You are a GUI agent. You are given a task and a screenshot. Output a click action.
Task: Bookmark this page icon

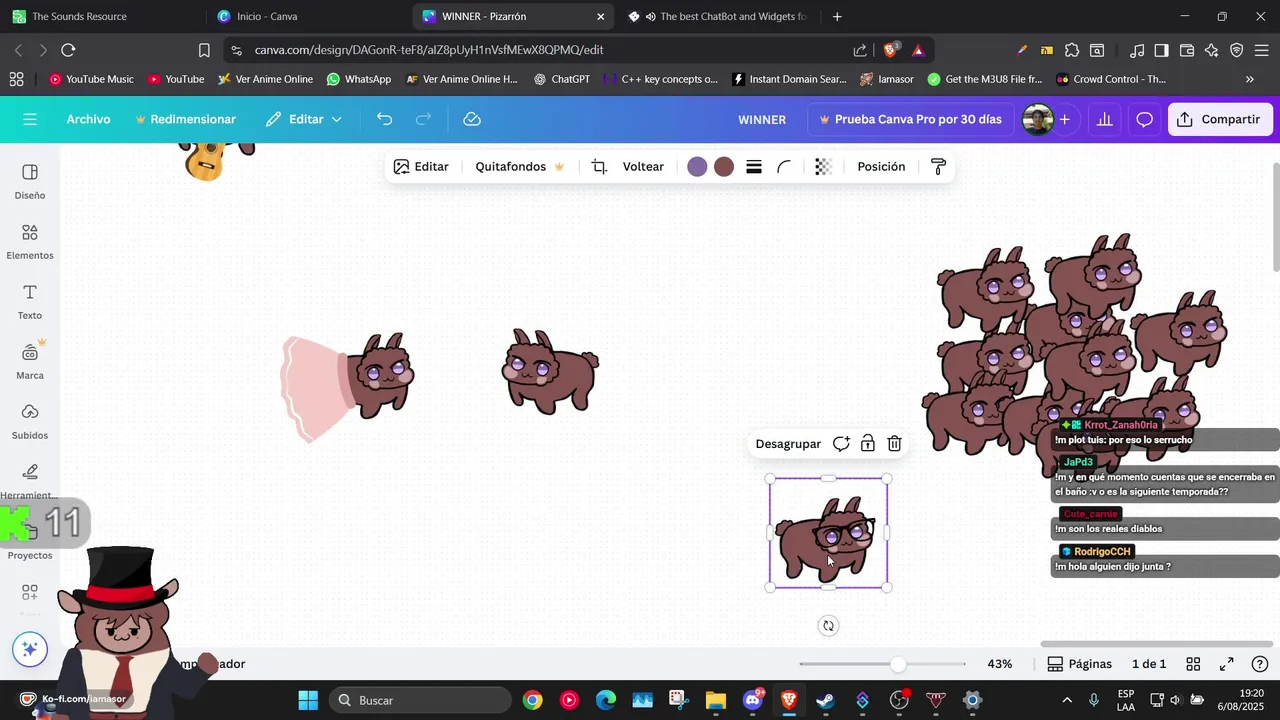coord(204,50)
